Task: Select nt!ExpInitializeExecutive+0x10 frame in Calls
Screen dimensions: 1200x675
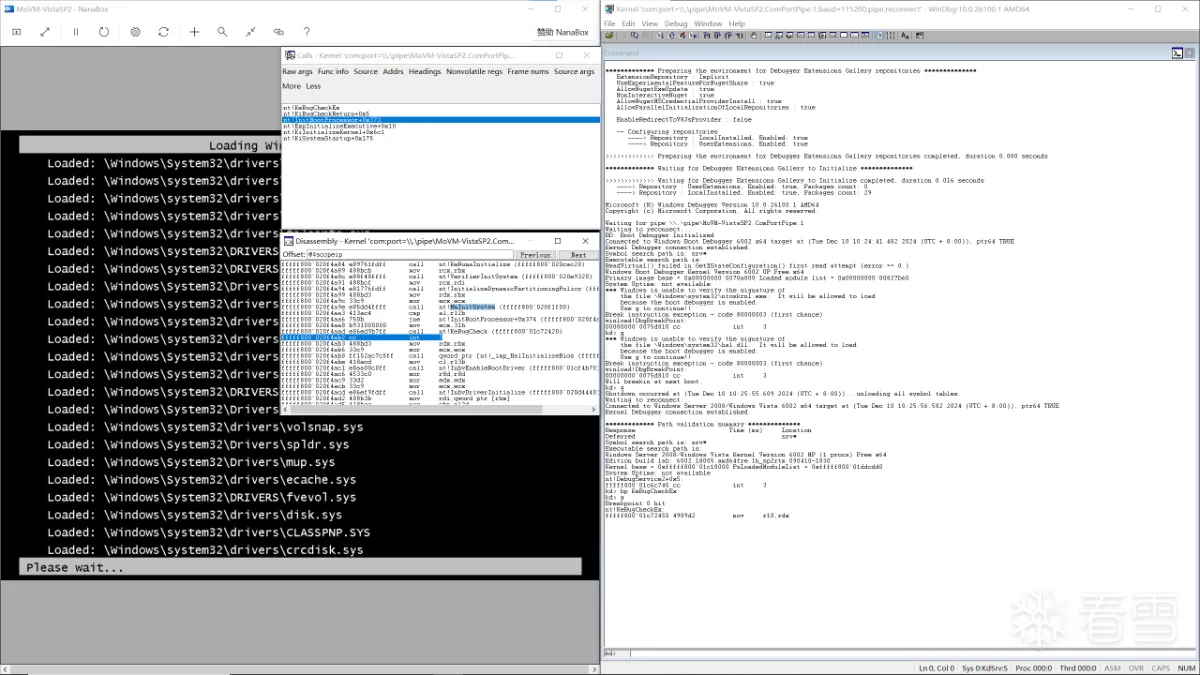Action: click(339, 126)
